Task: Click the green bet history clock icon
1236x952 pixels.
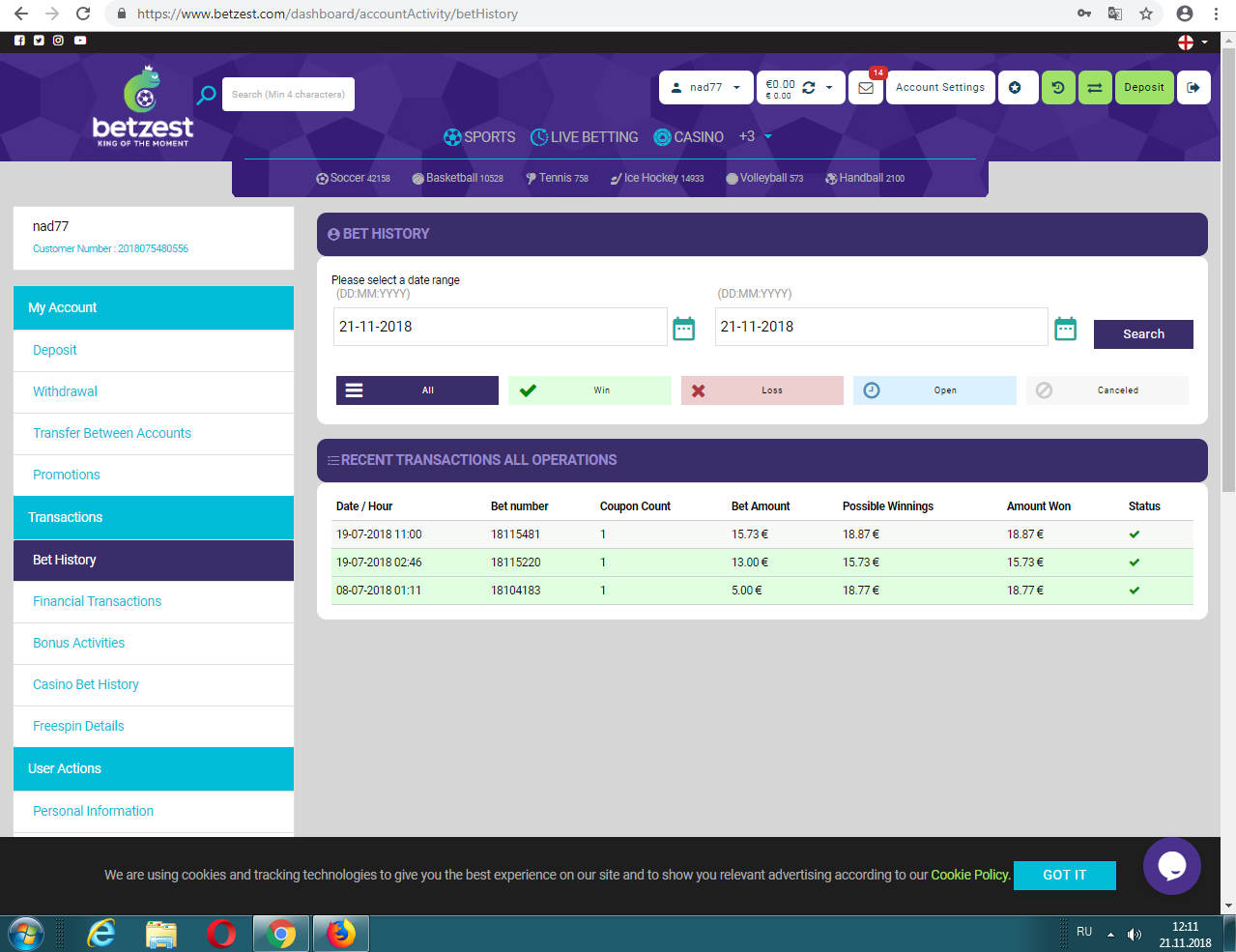Action: coord(1058,88)
